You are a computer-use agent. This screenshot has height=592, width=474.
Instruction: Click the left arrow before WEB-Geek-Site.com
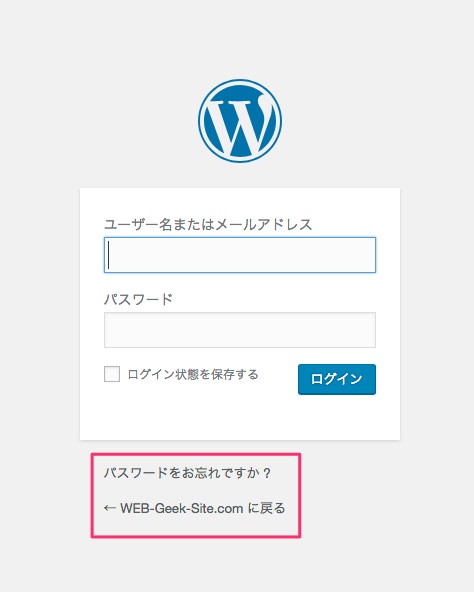(110, 508)
